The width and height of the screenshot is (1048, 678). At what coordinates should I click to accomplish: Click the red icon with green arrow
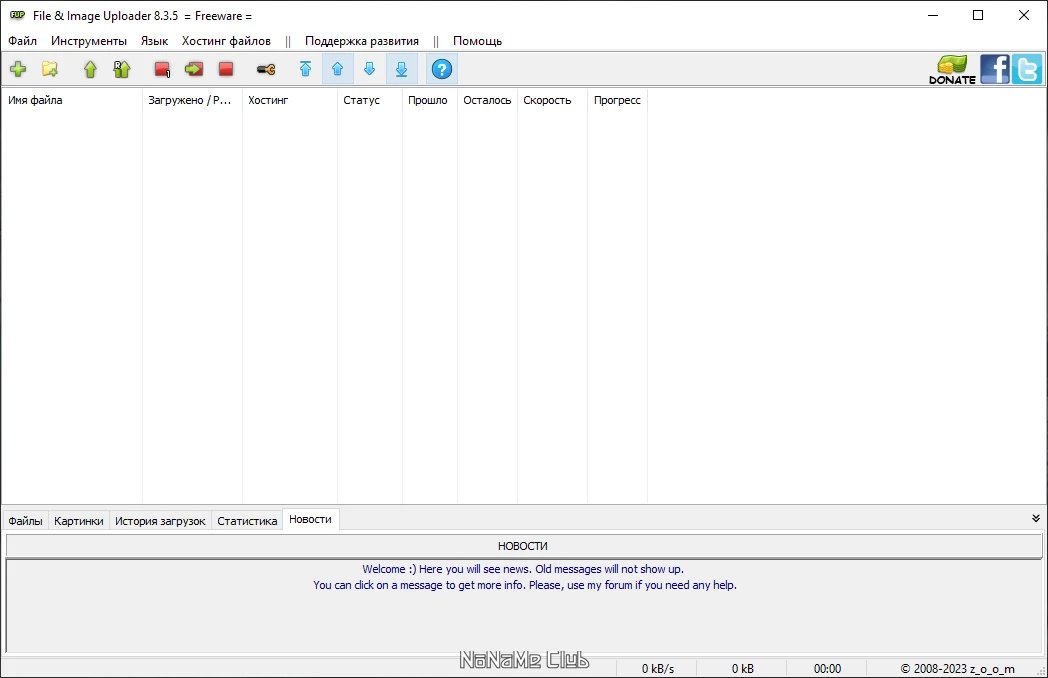pos(194,69)
